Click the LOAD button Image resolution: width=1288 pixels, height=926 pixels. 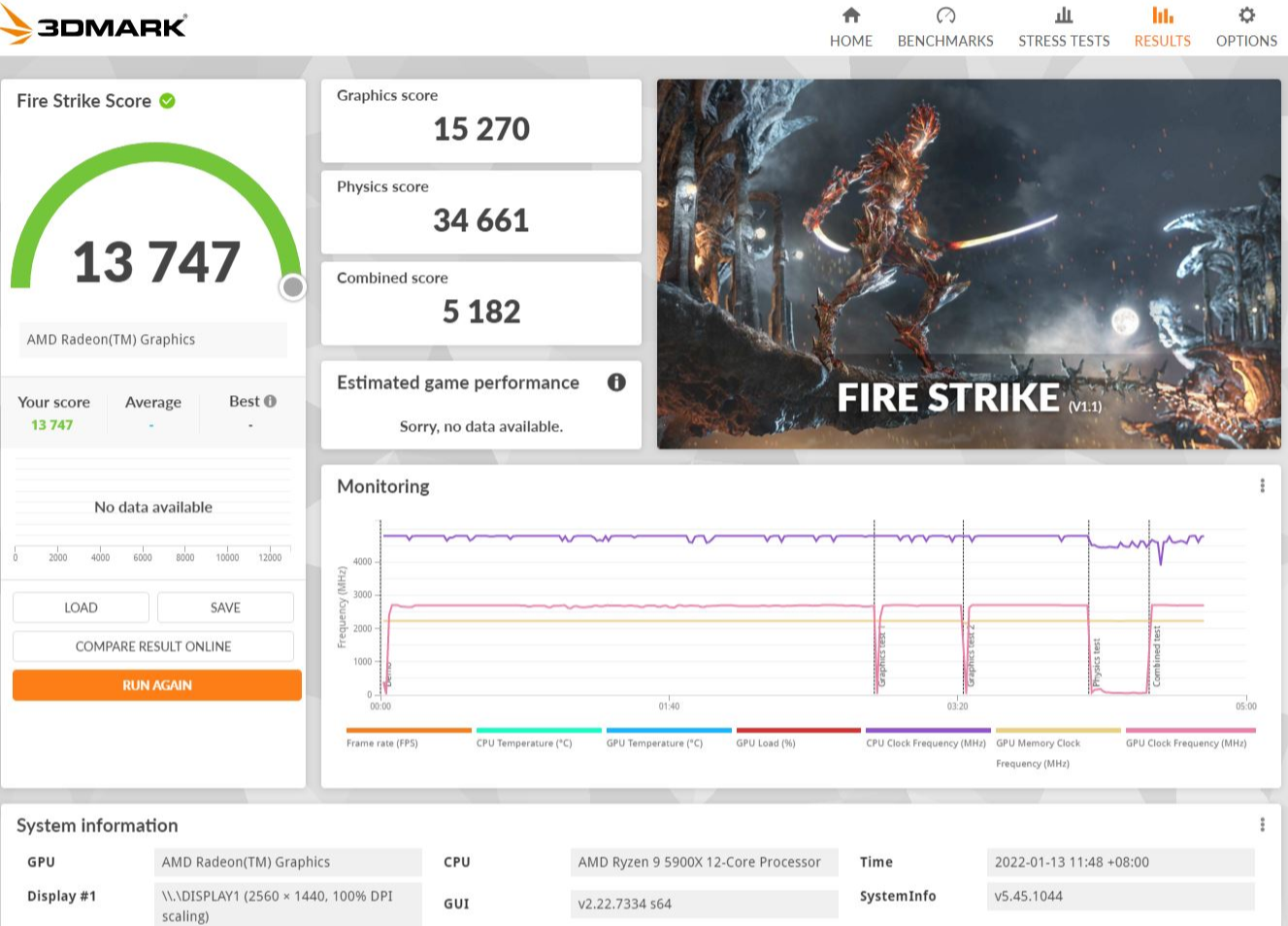(81, 608)
